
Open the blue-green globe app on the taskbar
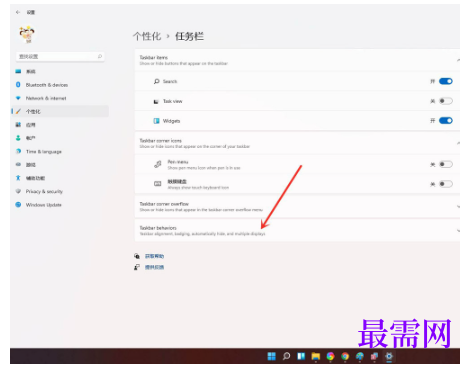coord(360,356)
